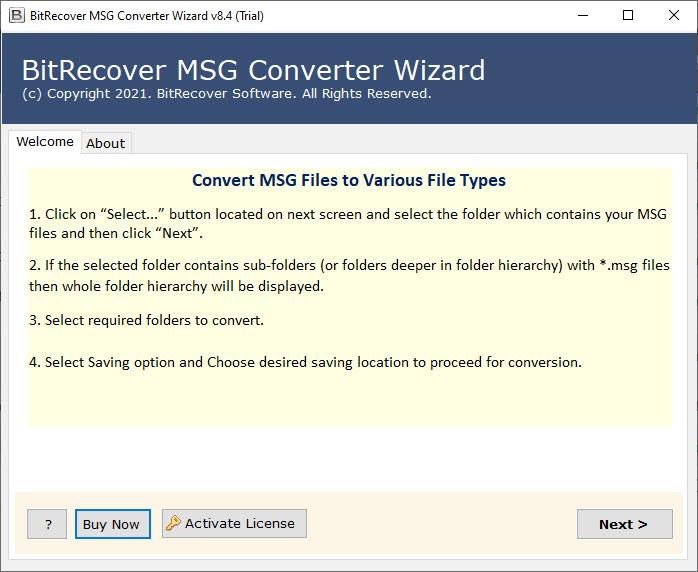Click the Buy Now button
Viewport: 698px width, 572px height.
click(x=113, y=524)
